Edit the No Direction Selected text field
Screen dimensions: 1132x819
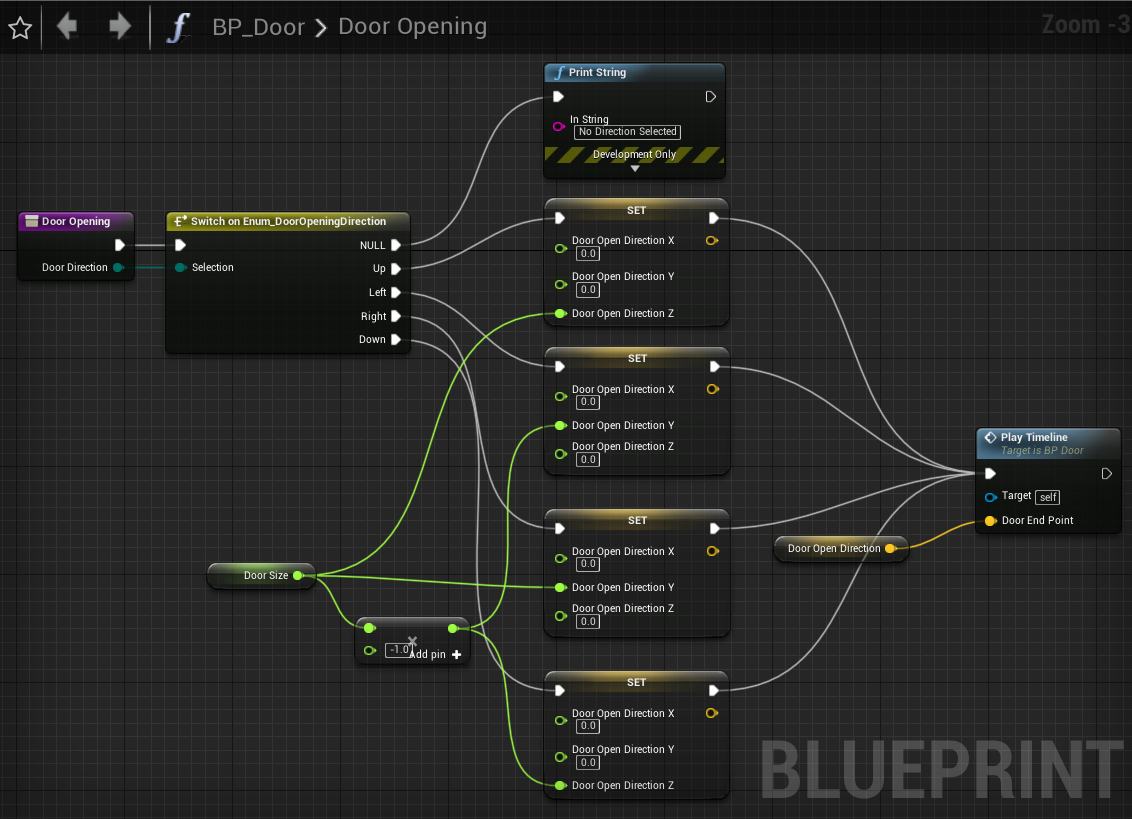tap(627, 131)
